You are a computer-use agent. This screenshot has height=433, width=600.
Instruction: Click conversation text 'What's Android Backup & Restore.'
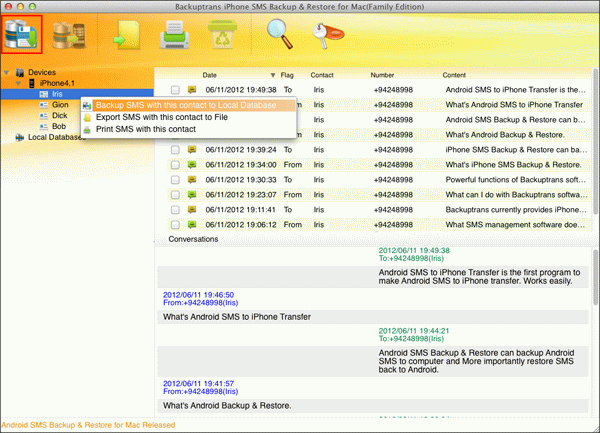click(227, 405)
